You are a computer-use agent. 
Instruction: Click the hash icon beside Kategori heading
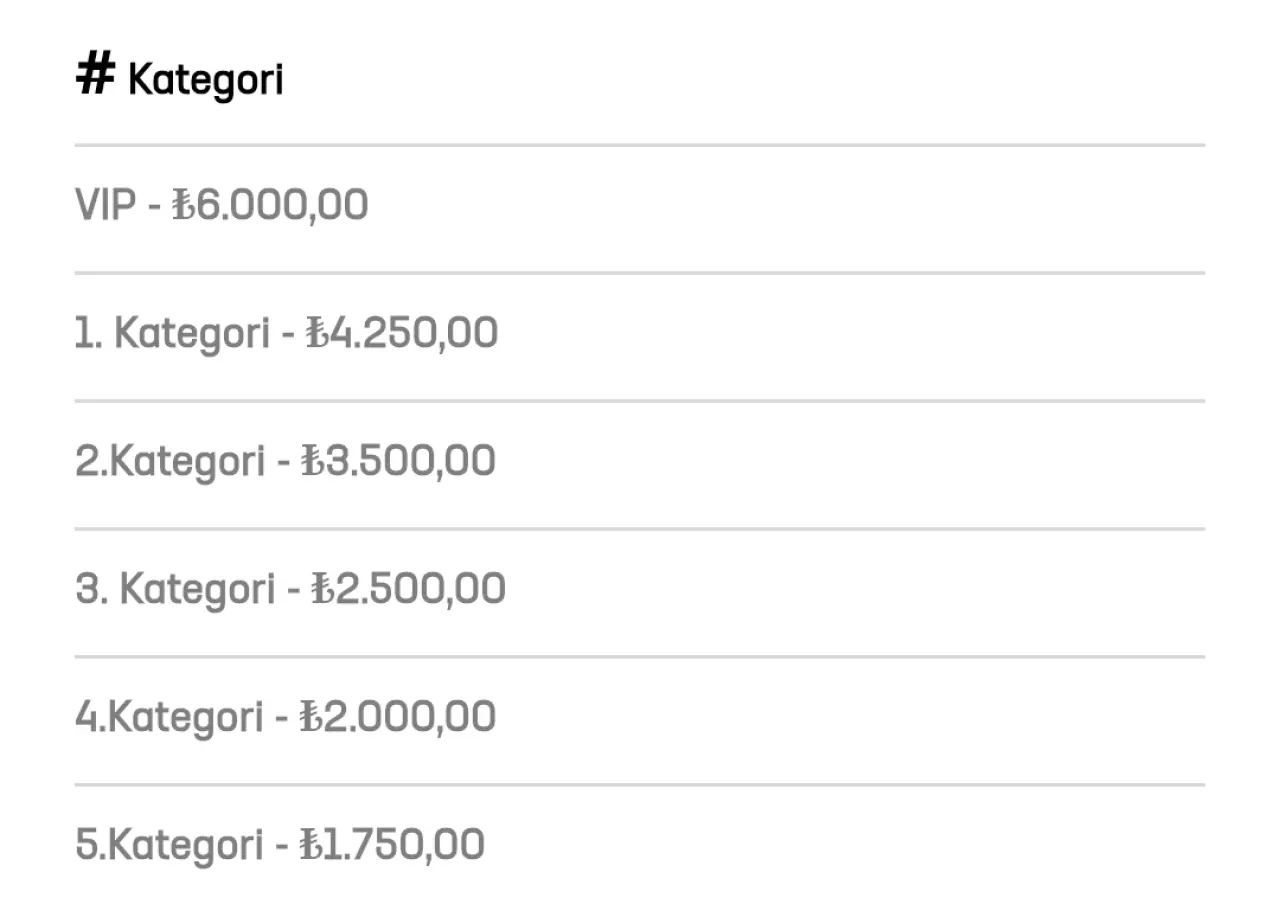96,75
